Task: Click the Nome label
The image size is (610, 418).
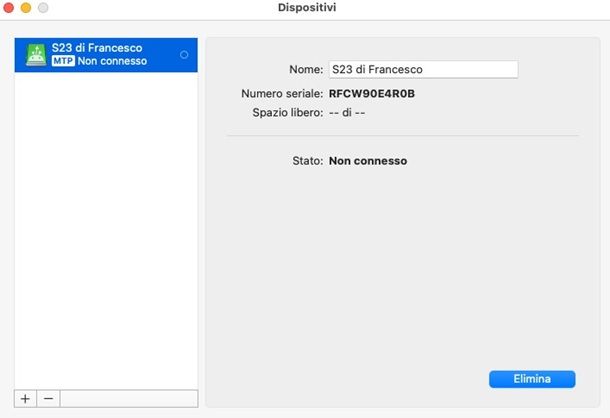Action: pos(304,70)
